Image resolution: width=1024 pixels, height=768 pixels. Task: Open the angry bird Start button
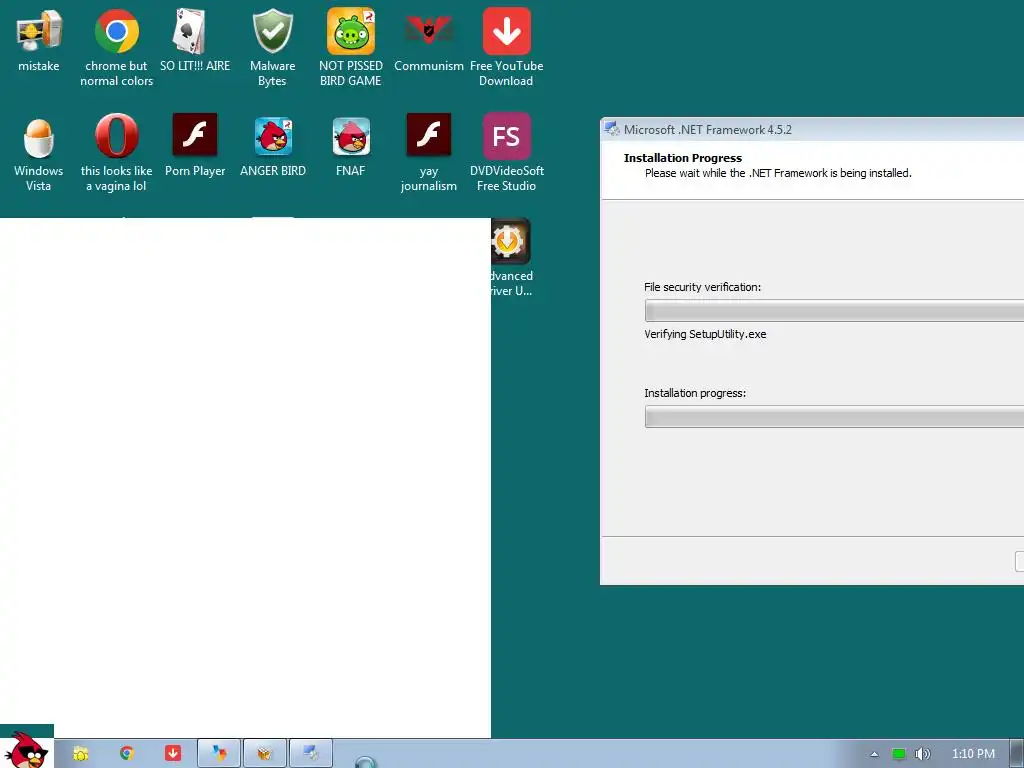27,751
